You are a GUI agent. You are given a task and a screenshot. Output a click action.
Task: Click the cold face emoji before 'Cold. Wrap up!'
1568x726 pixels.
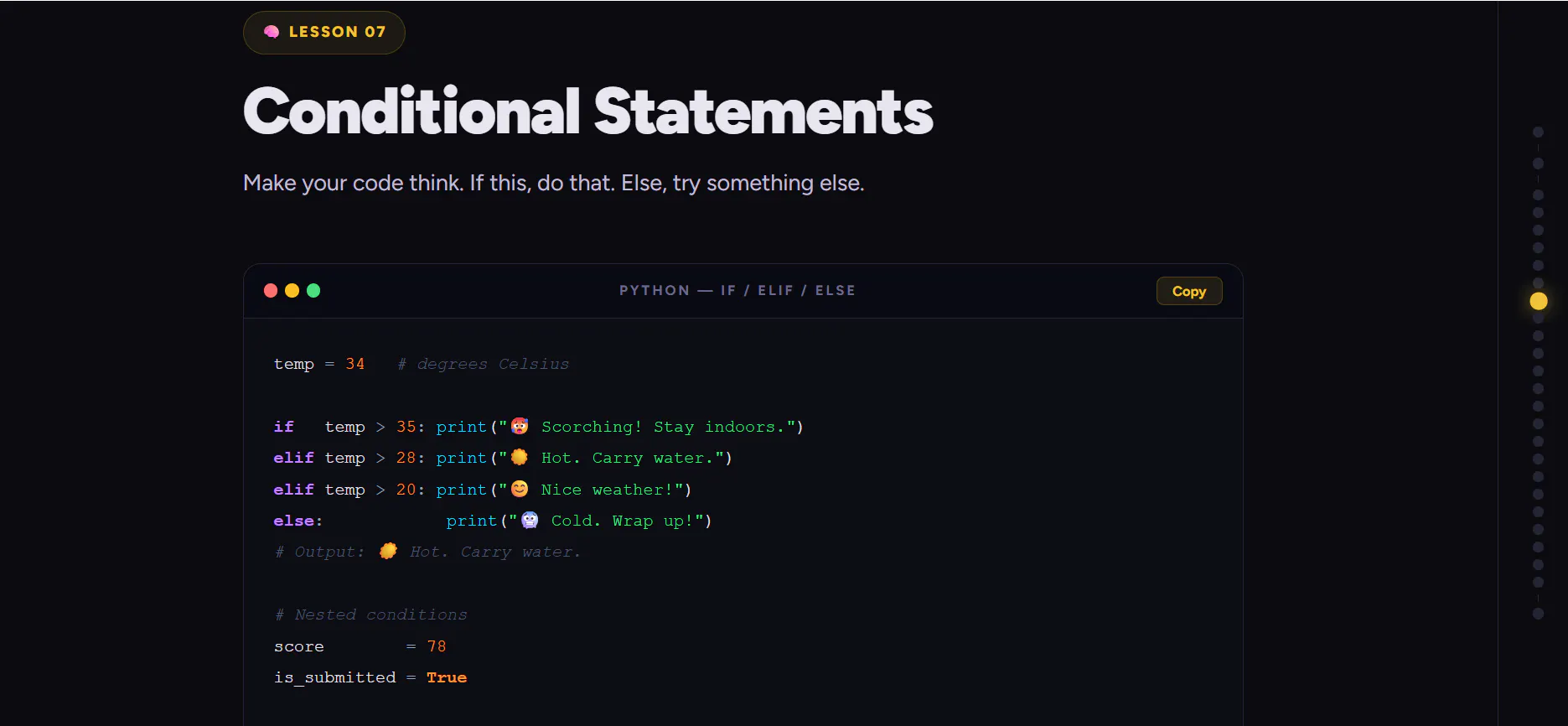point(530,520)
